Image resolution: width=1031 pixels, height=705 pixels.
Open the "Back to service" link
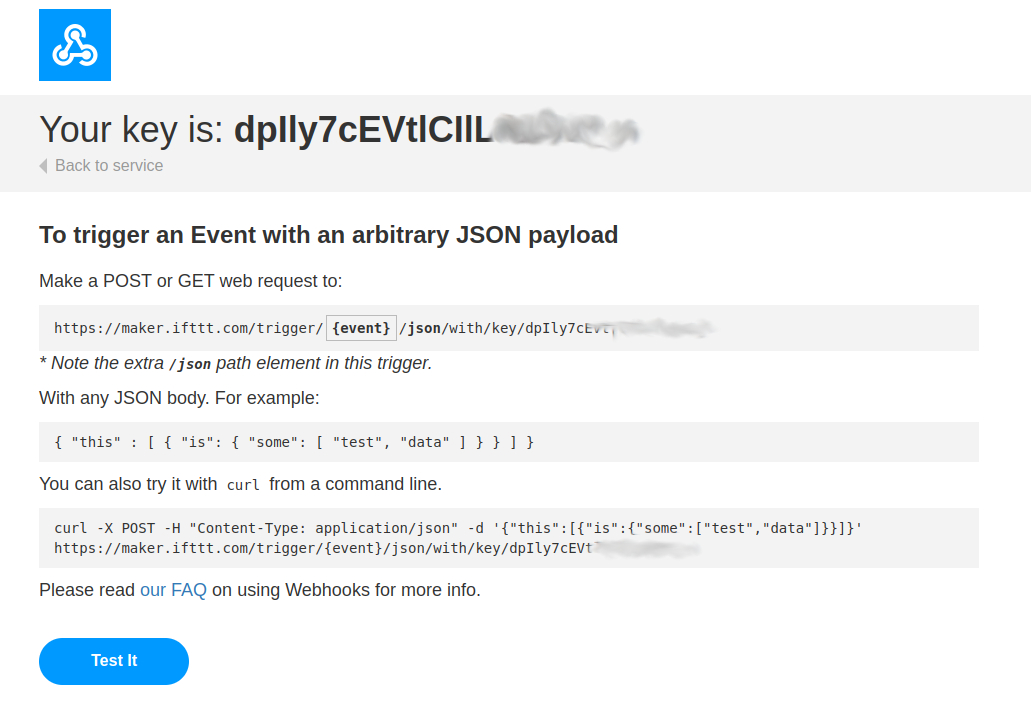[109, 166]
